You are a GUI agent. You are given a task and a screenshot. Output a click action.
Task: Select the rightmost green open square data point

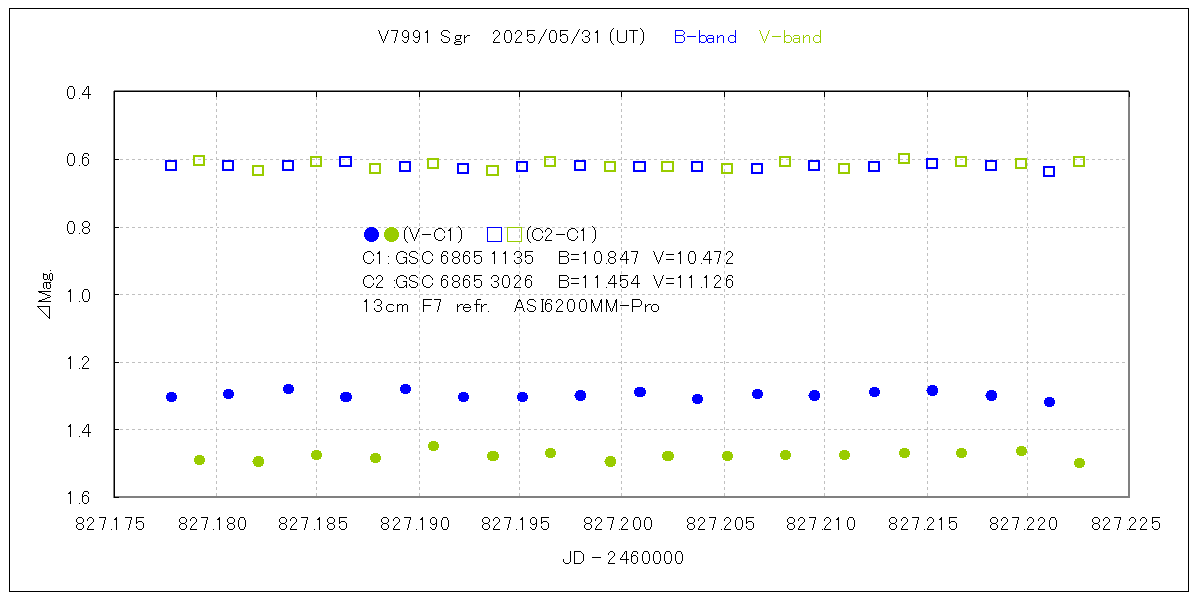[x=1079, y=161]
